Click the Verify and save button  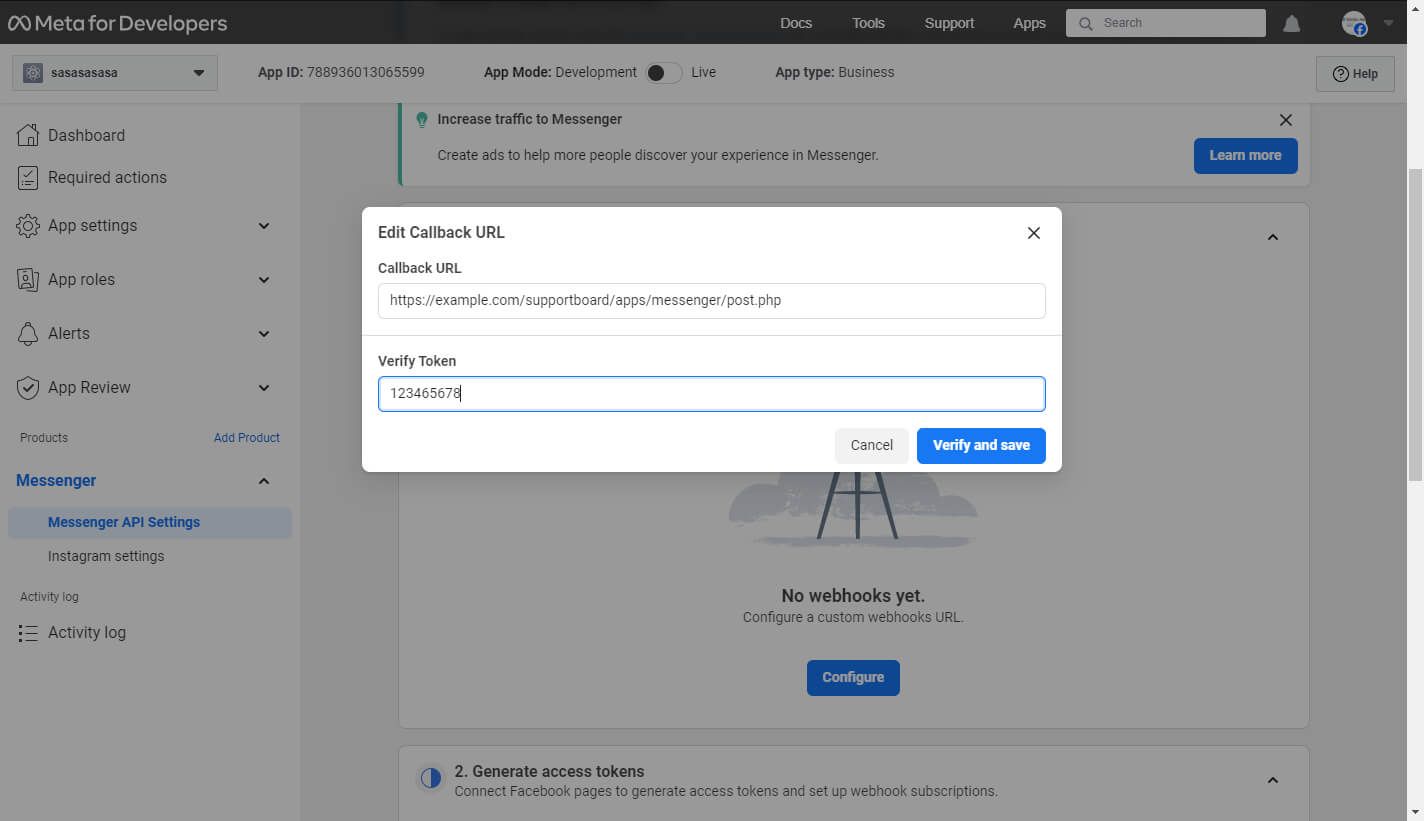[x=980, y=445]
